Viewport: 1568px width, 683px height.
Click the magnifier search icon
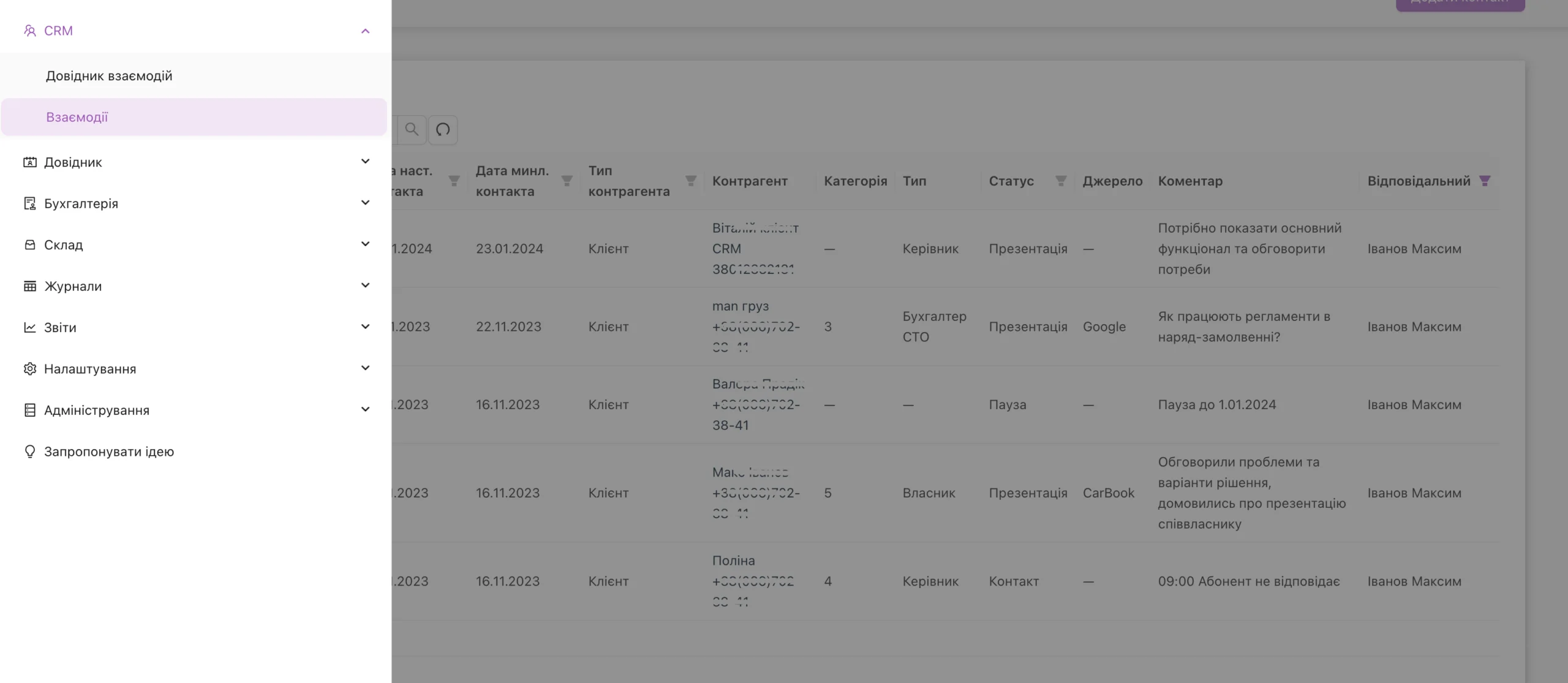[x=412, y=130]
